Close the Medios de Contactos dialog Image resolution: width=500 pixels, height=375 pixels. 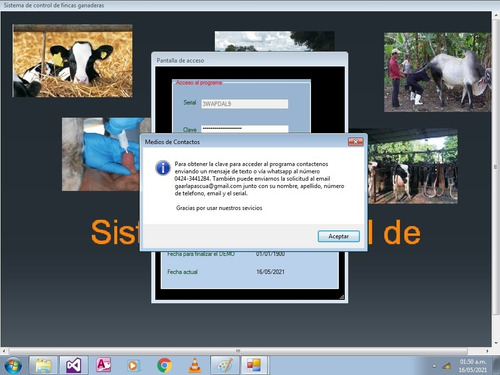[x=355, y=142]
